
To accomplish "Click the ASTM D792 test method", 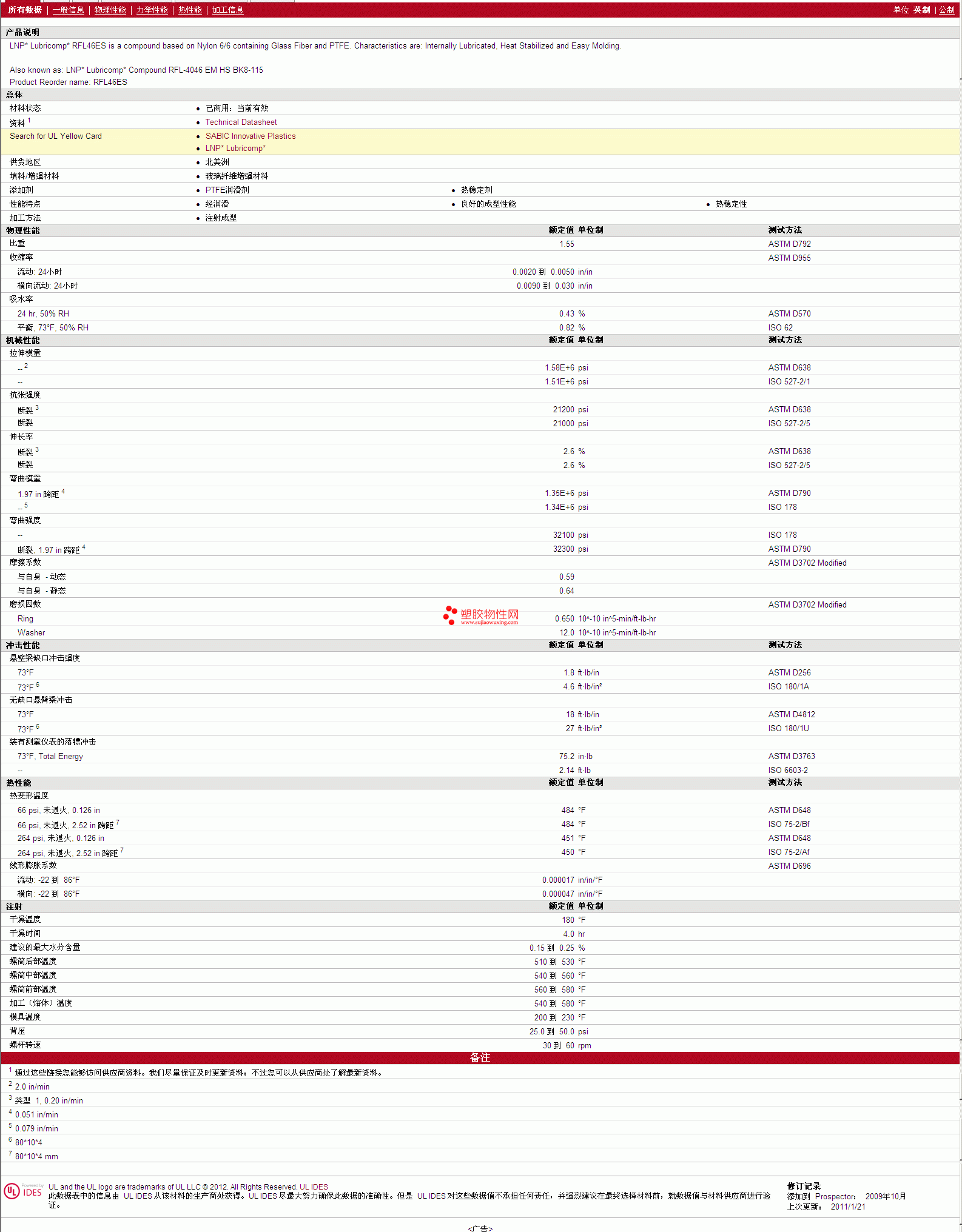I will click(x=789, y=244).
